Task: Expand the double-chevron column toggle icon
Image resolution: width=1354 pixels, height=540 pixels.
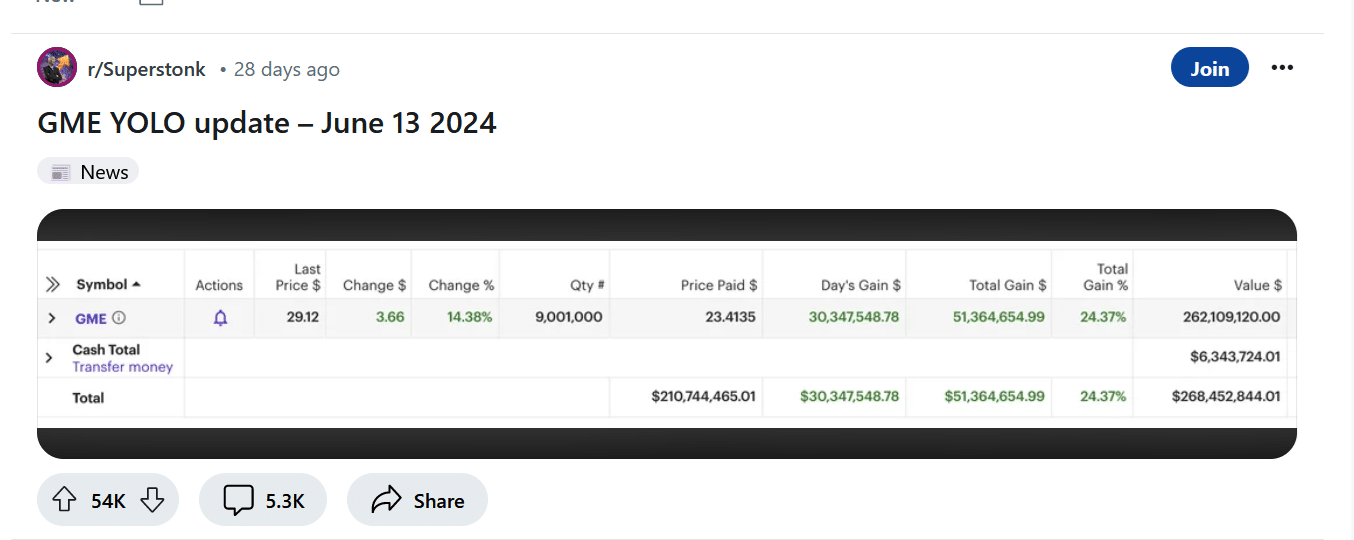Action: coord(53,285)
